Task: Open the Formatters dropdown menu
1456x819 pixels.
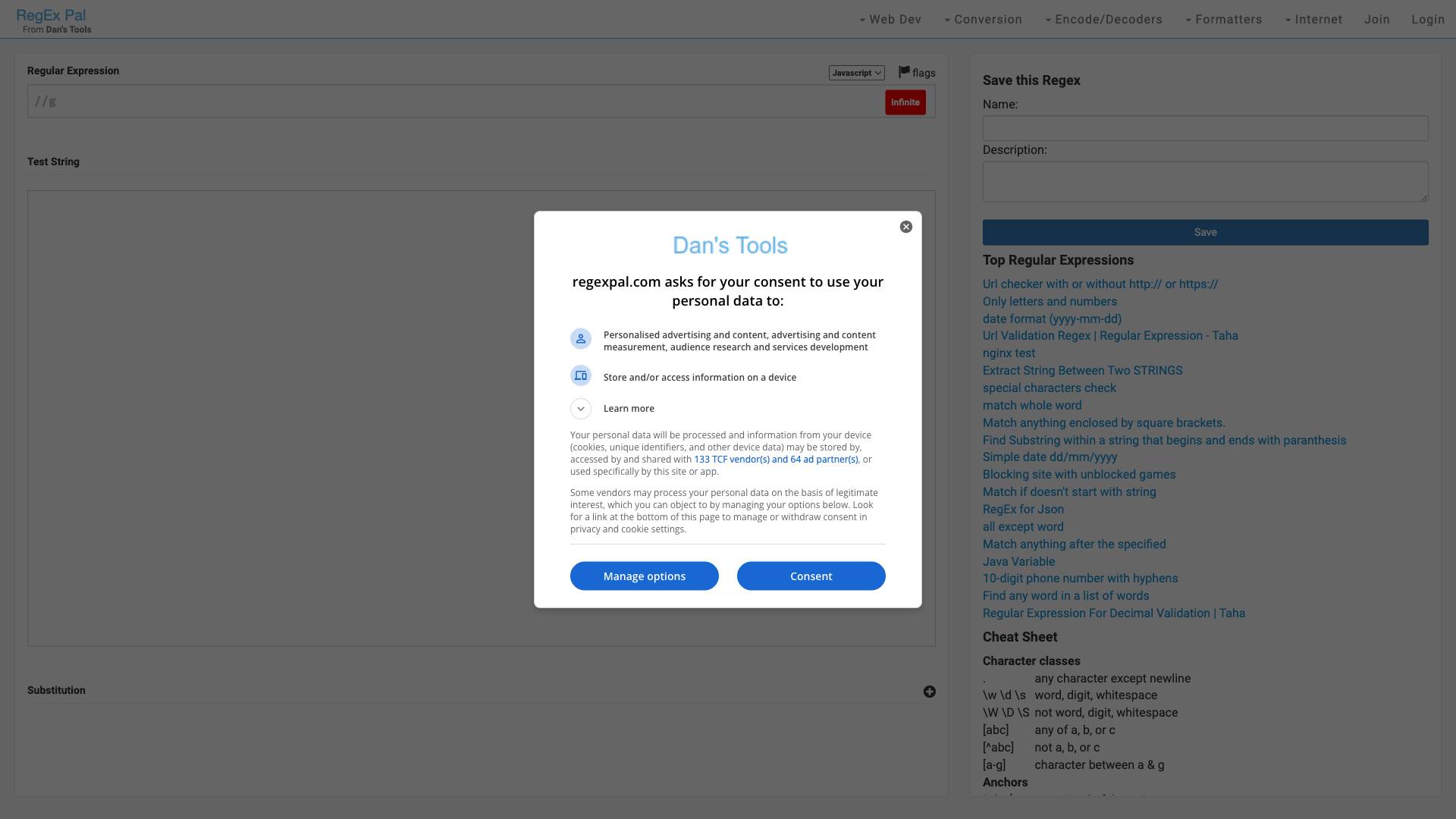Action: click(1224, 20)
